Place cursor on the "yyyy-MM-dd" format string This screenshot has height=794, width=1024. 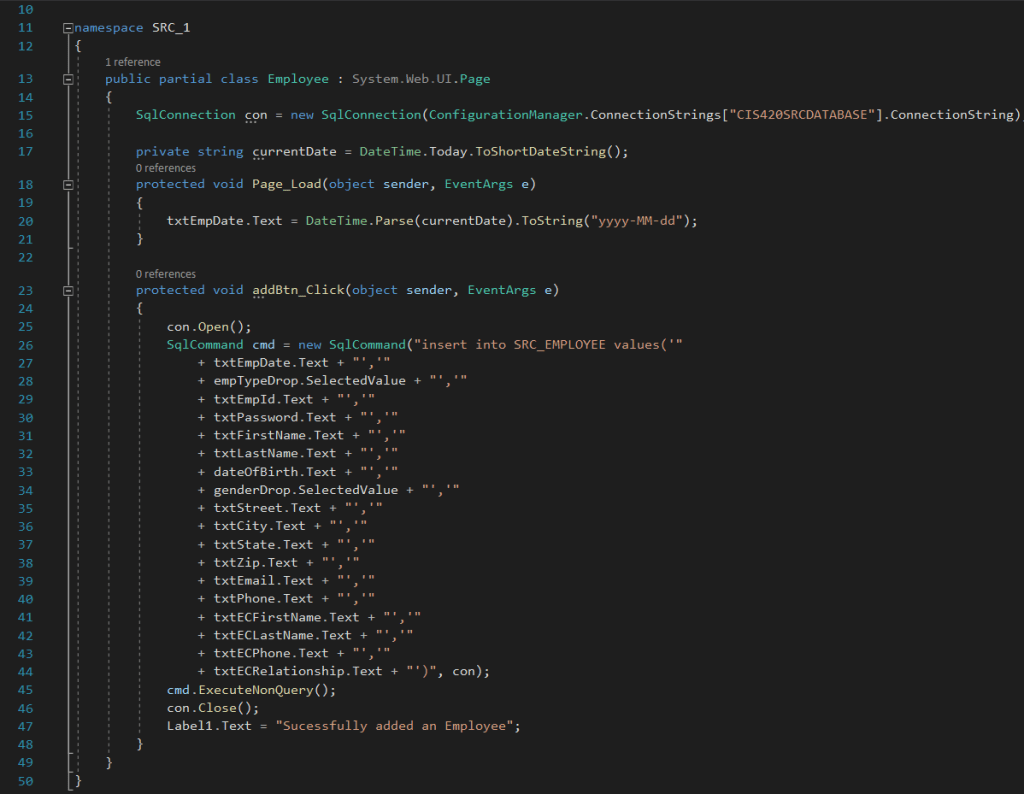coord(635,221)
